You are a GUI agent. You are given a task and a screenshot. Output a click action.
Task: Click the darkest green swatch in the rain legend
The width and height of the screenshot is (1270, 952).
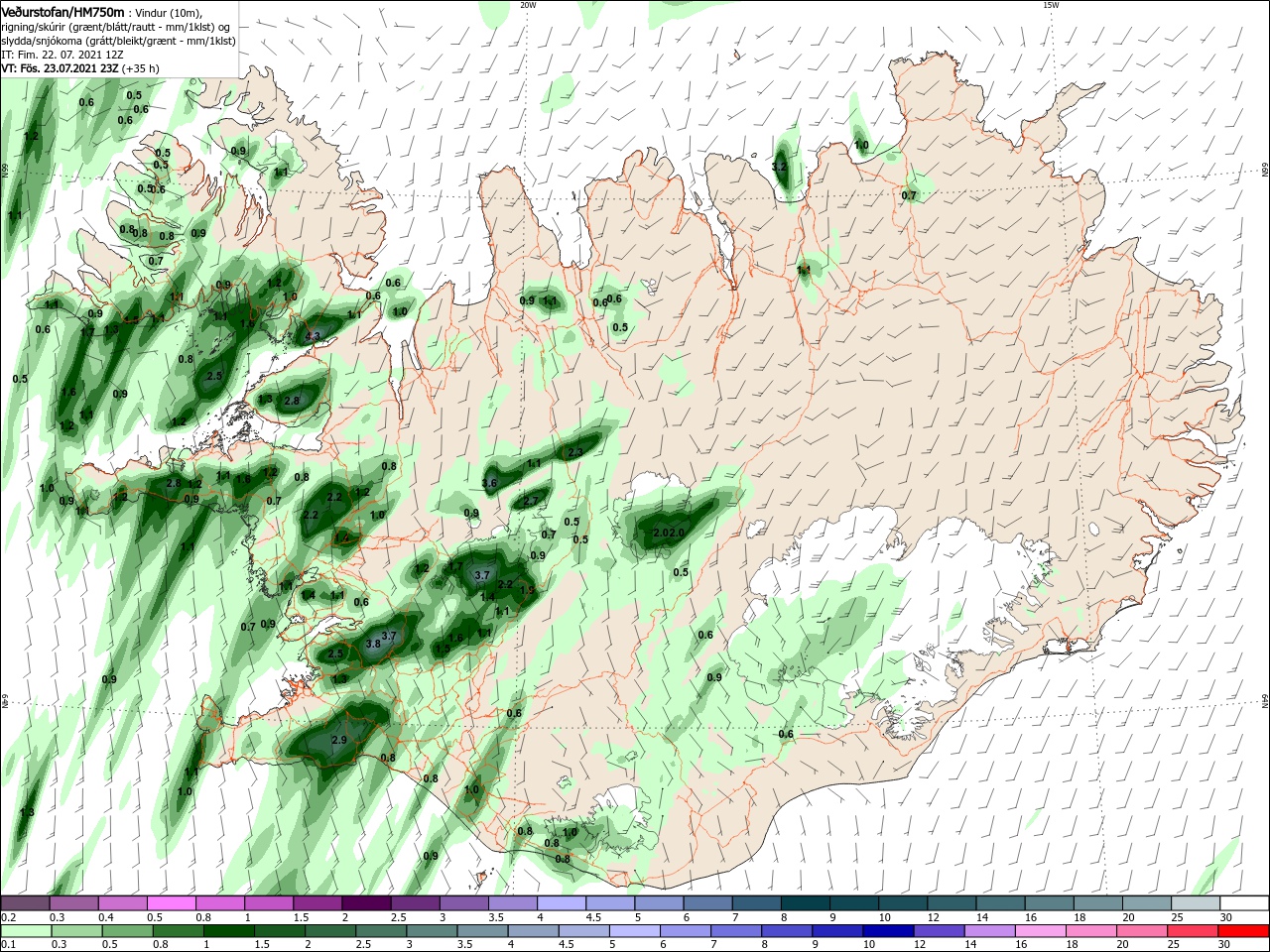[228, 931]
